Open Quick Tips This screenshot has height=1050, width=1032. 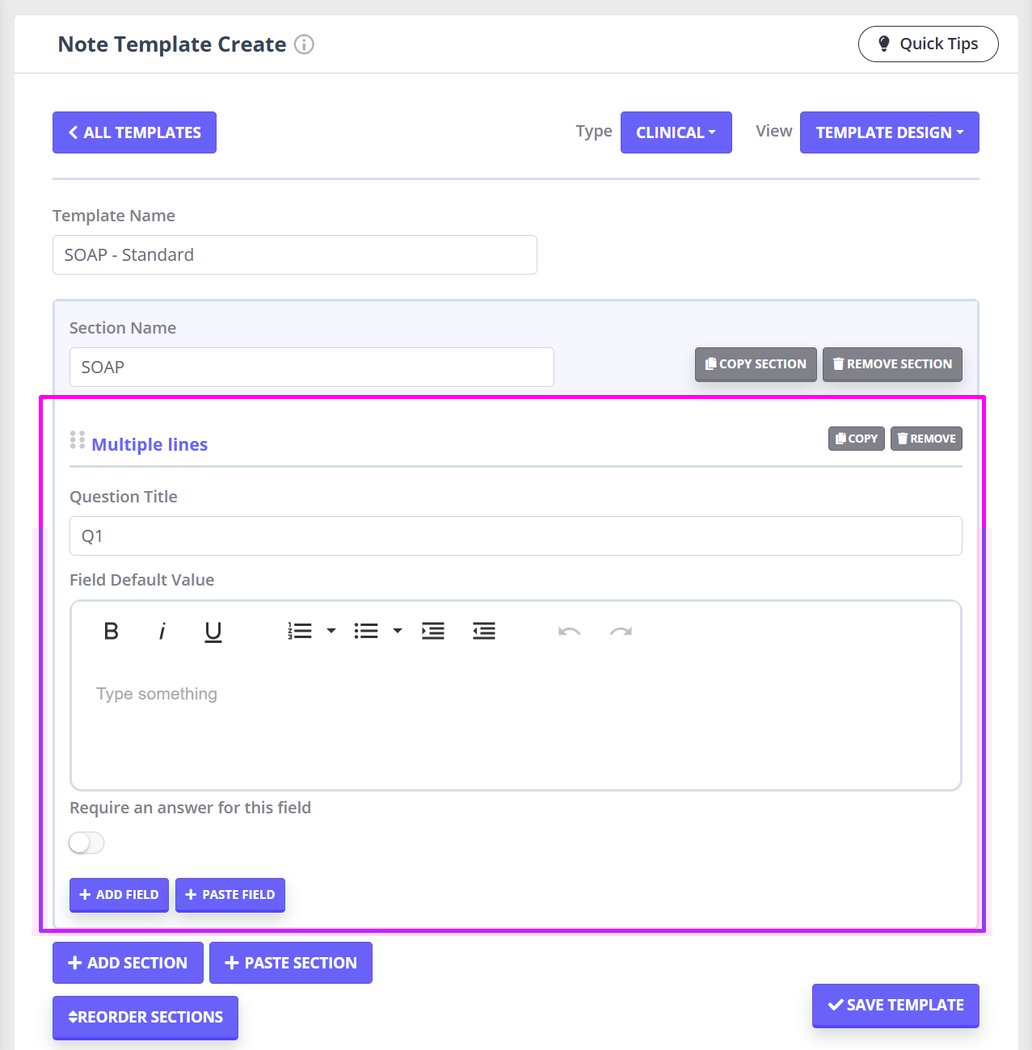927,44
